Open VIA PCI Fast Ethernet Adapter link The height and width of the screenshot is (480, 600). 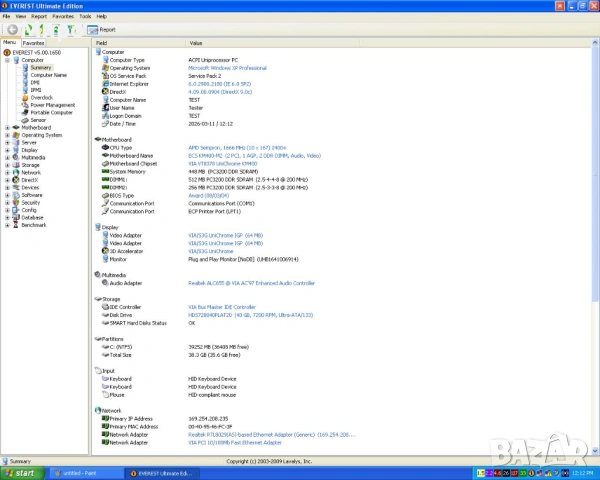235,442
